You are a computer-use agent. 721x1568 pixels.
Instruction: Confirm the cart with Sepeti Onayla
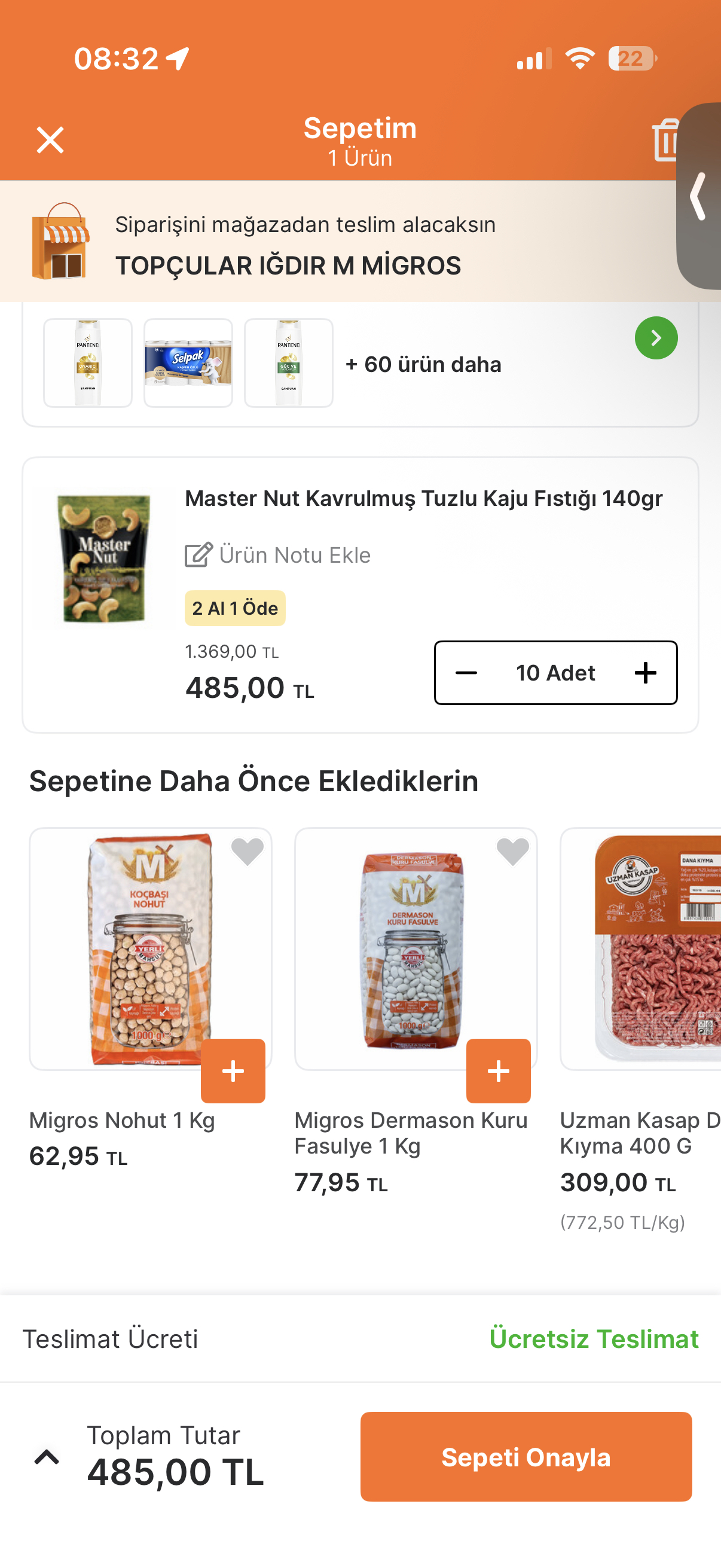pyautogui.click(x=526, y=1457)
